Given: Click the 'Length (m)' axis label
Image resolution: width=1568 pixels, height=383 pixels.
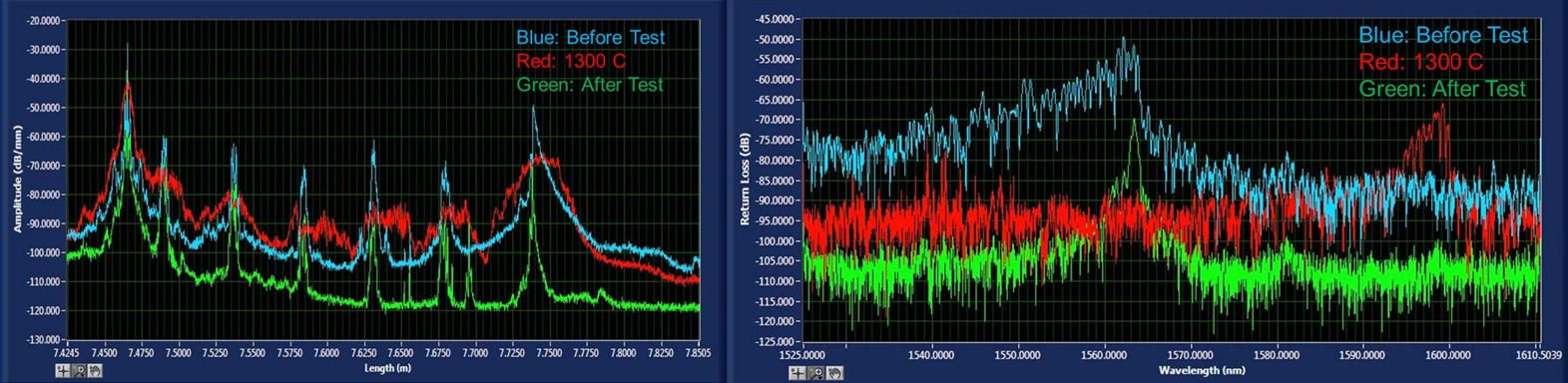Looking at the screenshot, I should [387, 368].
